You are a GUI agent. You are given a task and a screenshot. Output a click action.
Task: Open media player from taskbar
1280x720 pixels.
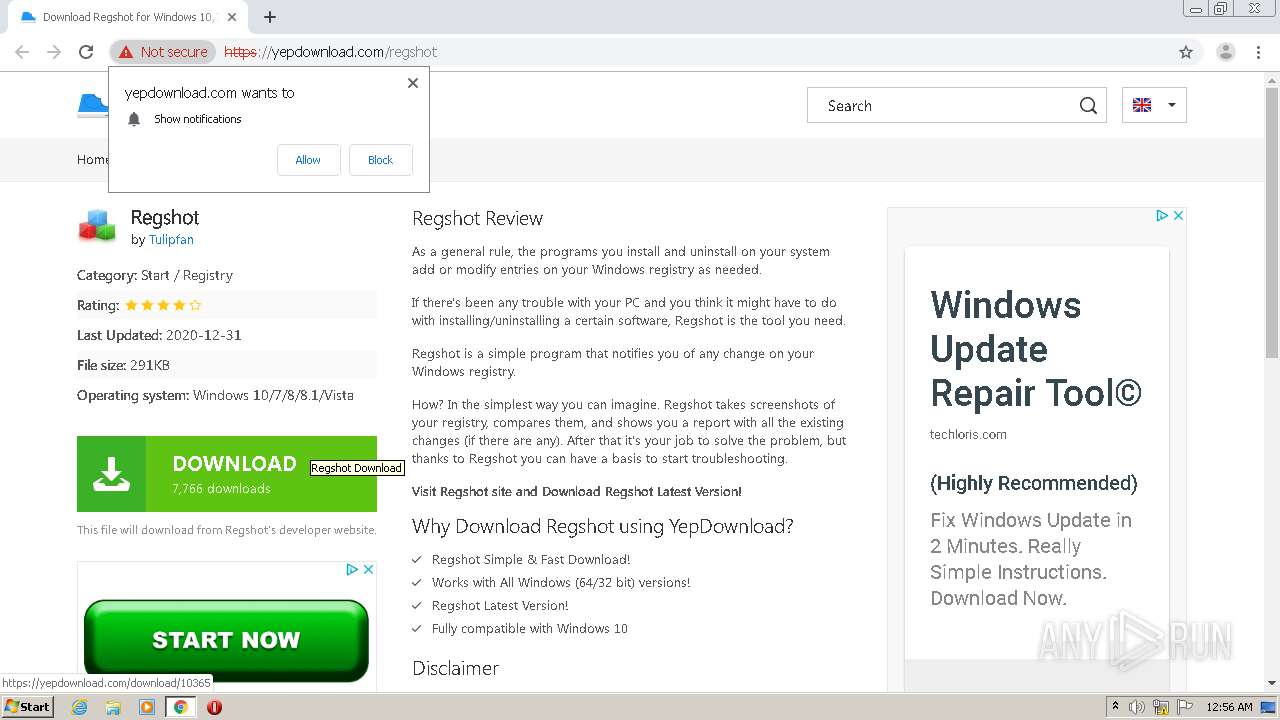tap(147, 707)
